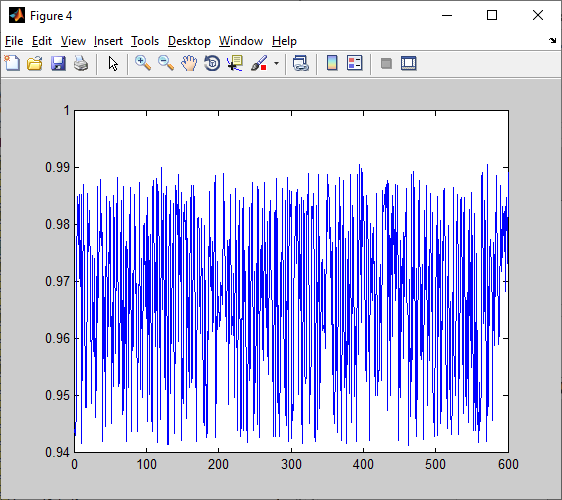Screen dimensions: 562x500
Task: Open the Insert menu
Action: (x=108, y=41)
